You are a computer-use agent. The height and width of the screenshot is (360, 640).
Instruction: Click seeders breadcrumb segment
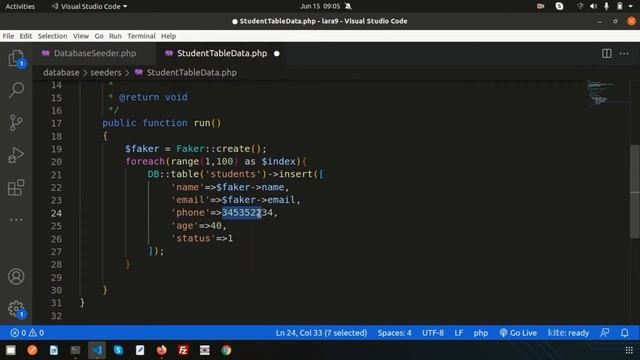pos(106,72)
